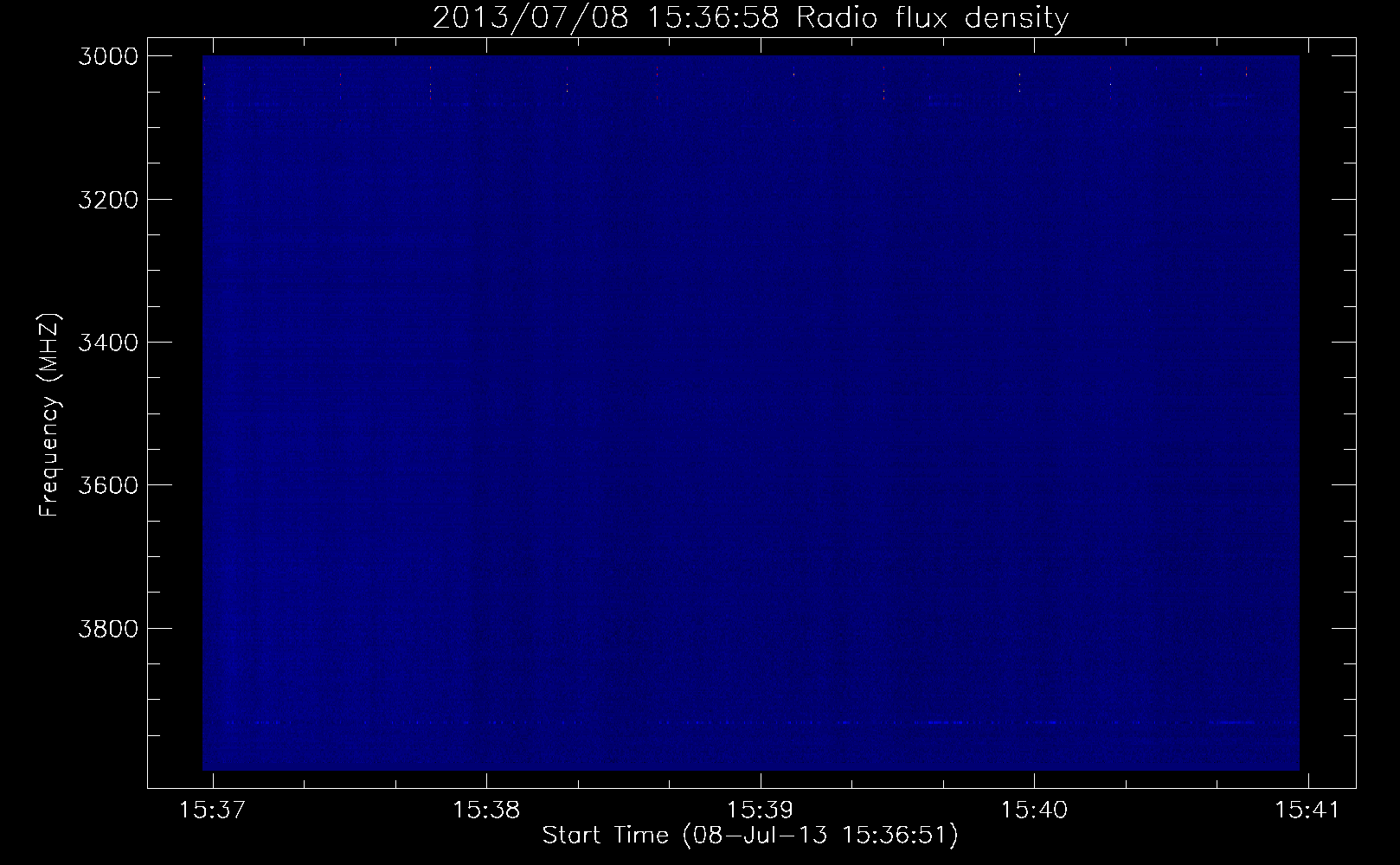Click the 'Frequency (MHZ)' axis title

[49, 413]
